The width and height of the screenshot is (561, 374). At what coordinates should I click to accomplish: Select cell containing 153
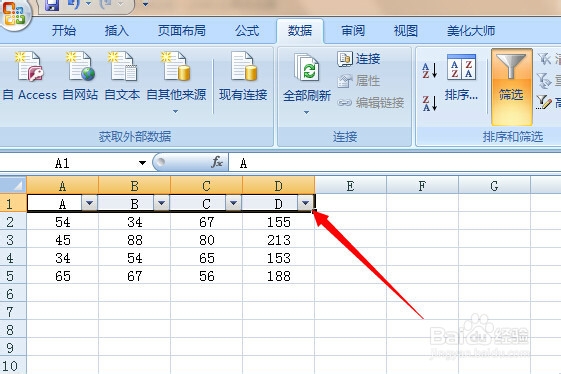pyautogui.click(x=278, y=258)
